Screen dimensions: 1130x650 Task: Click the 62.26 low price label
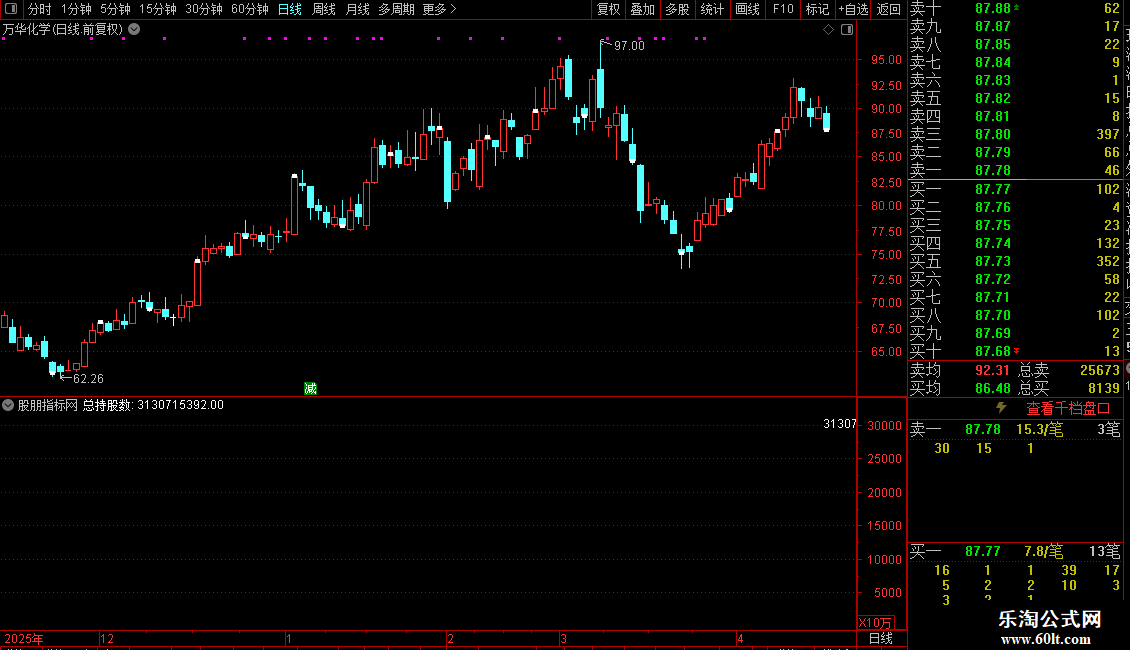[x=88, y=378]
